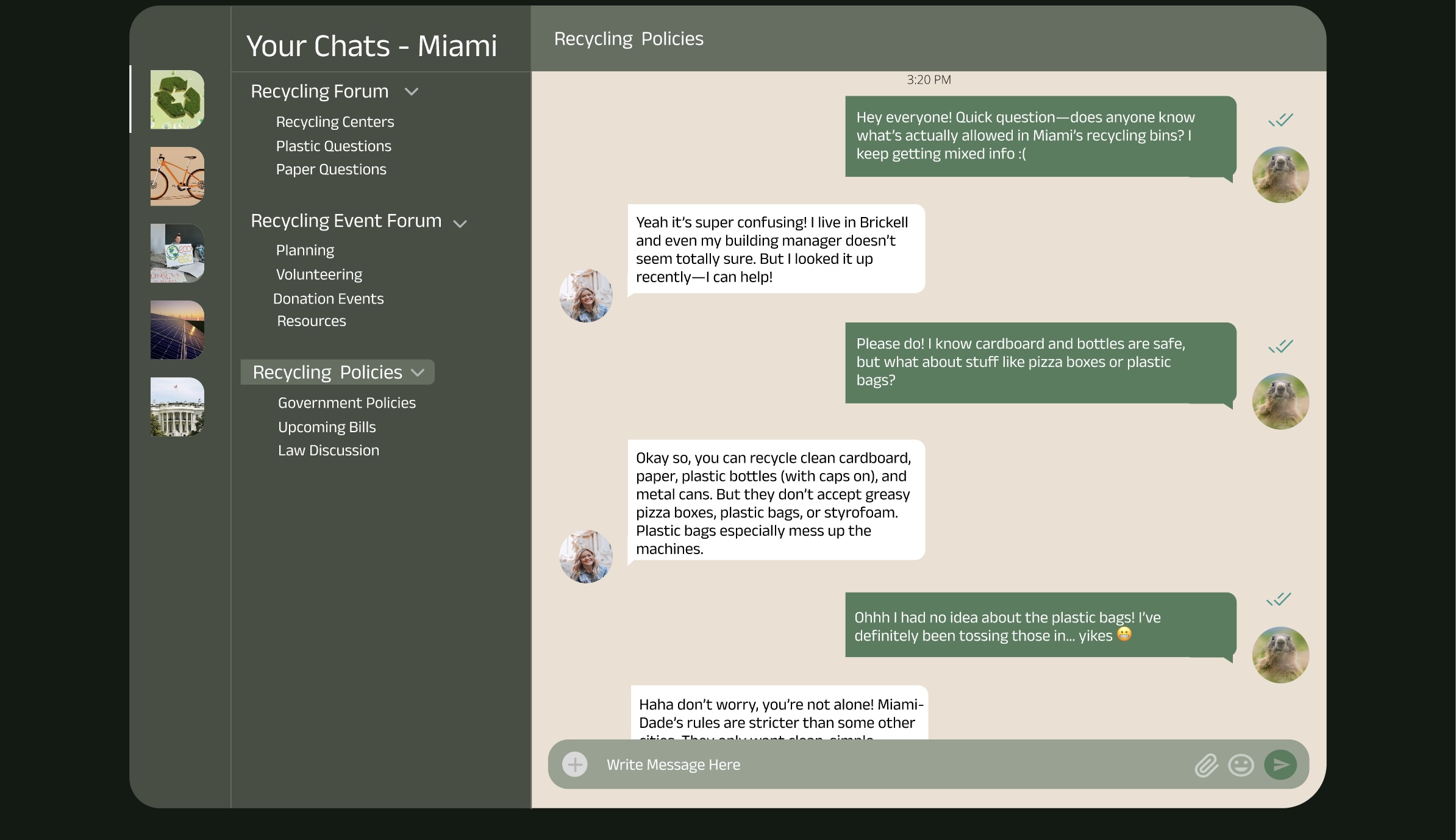Viewport: 1456px width, 840px height.
Task: Collapse the Recycling Forum chevron
Action: [412, 92]
